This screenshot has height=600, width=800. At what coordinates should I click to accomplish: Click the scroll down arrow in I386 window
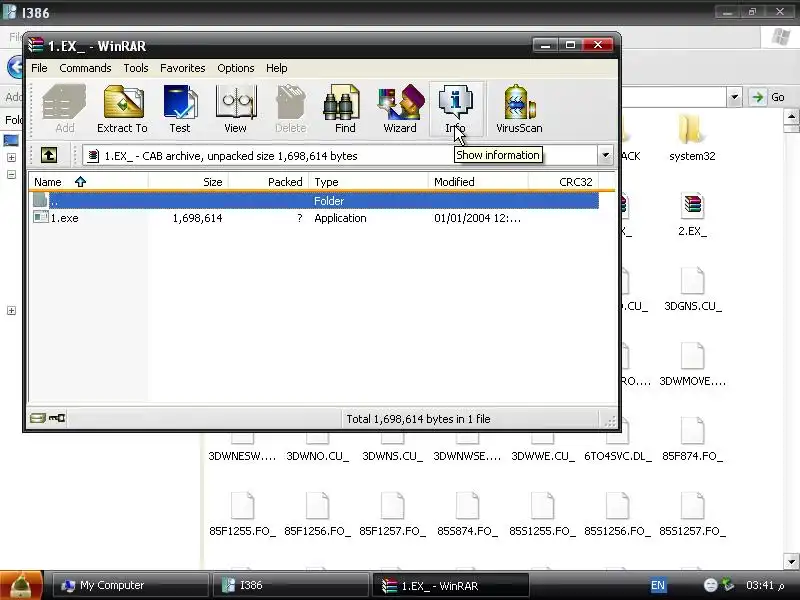(x=791, y=561)
